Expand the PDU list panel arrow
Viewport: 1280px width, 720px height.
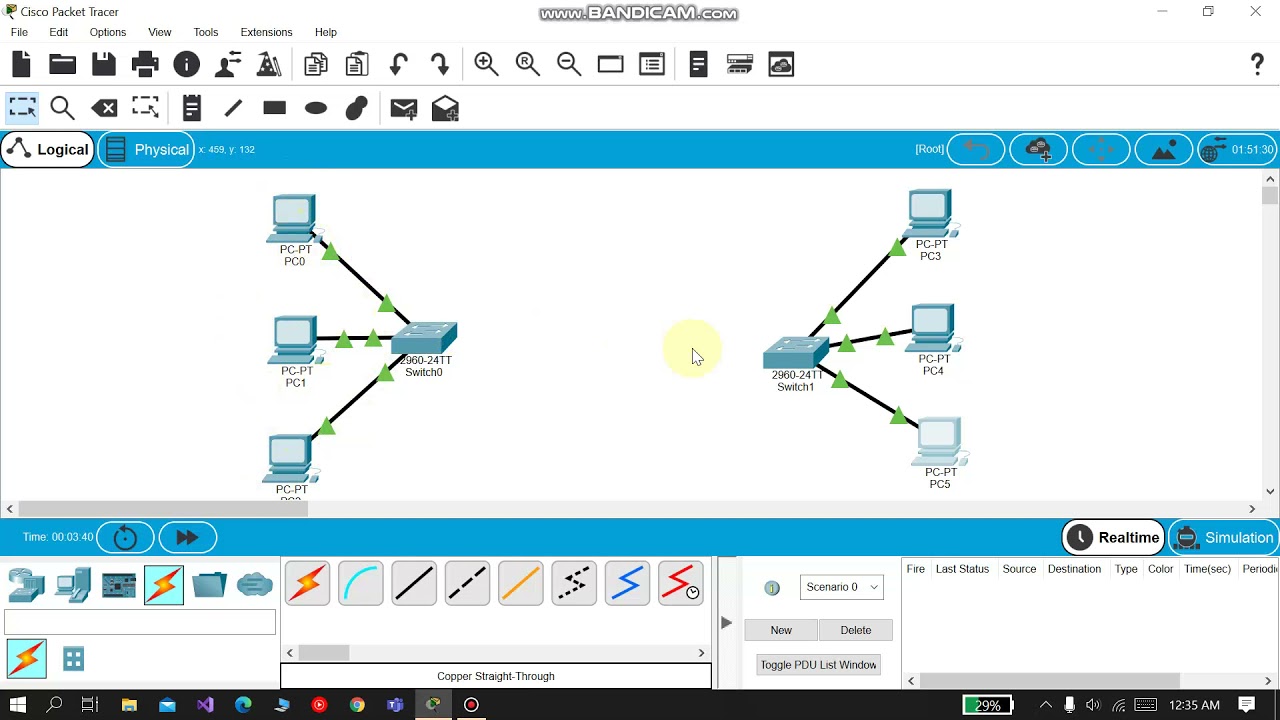click(x=726, y=623)
